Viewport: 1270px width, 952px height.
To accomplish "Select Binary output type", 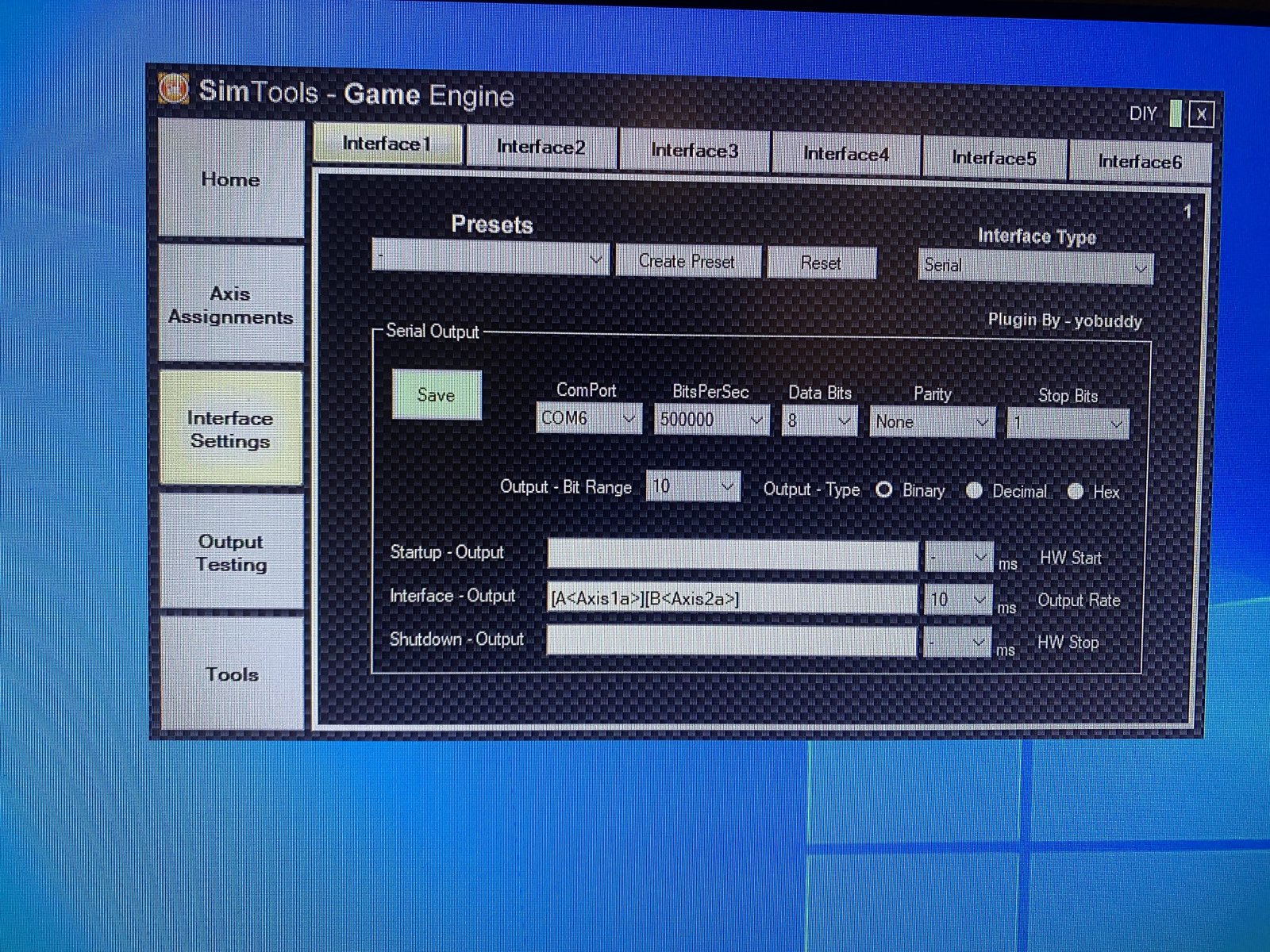I will [884, 489].
